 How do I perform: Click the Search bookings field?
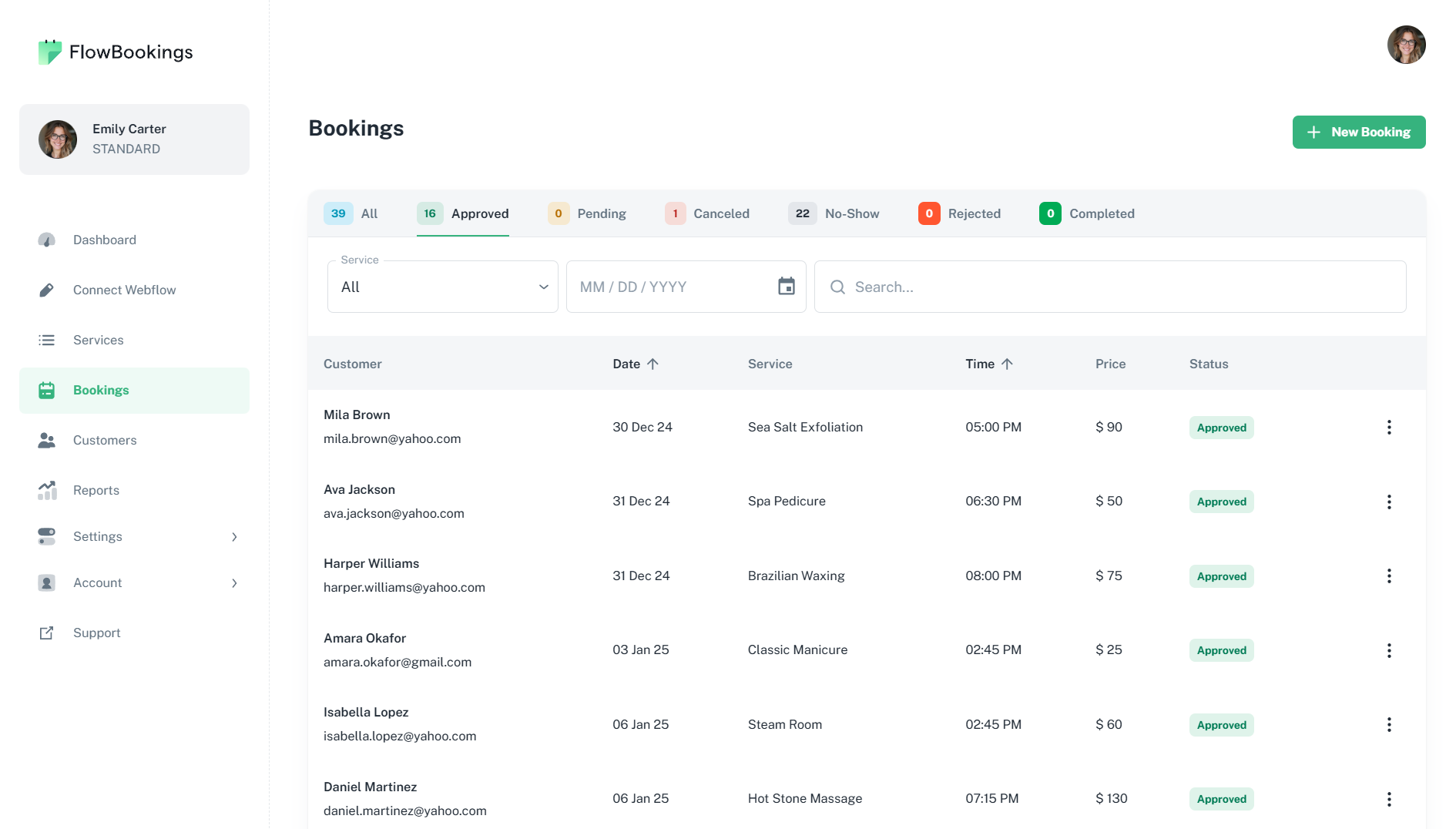[x=1109, y=287]
